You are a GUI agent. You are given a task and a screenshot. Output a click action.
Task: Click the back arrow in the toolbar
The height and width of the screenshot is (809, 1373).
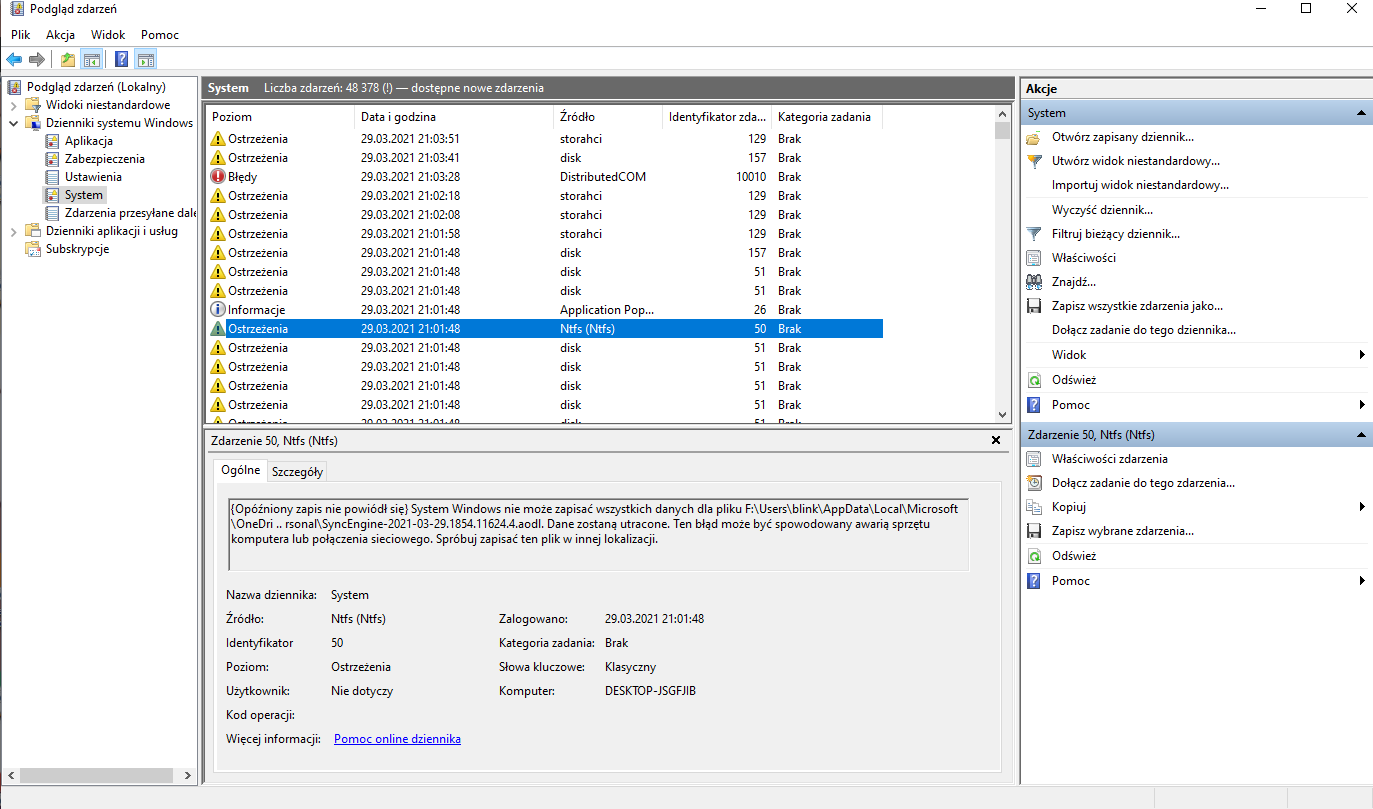pyautogui.click(x=14, y=59)
